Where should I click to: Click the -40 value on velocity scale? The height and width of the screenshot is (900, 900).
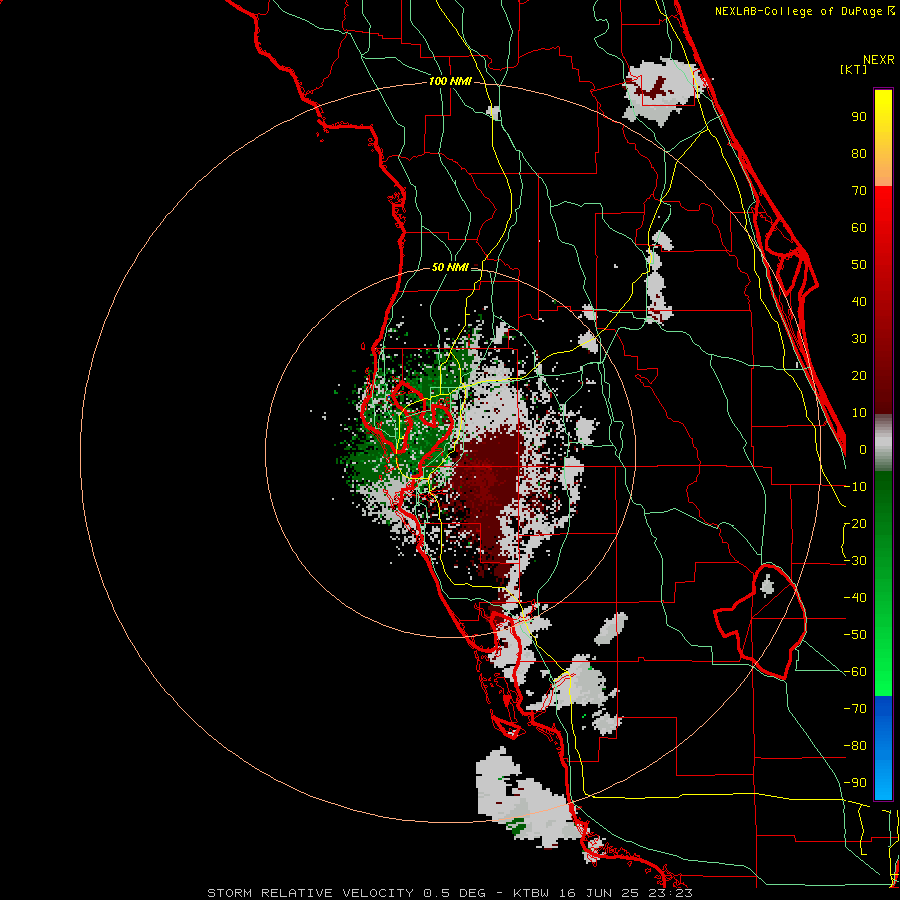pyautogui.click(x=855, y=598)
